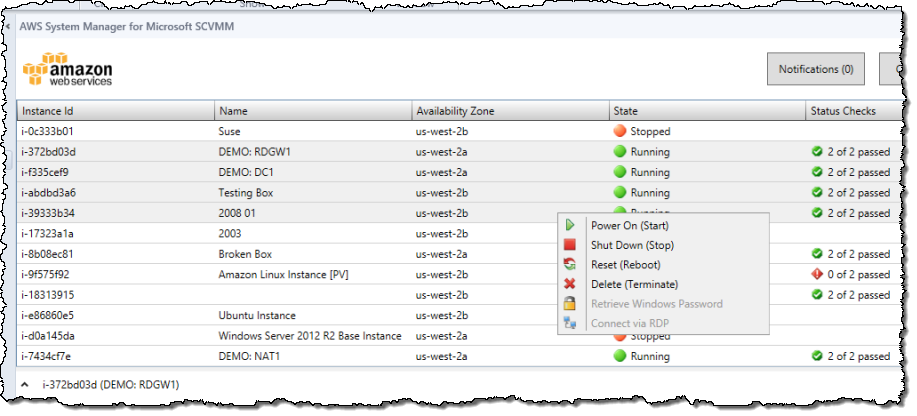Click us-west-2b zone for Ubuntu Instance

pos(442,315)
